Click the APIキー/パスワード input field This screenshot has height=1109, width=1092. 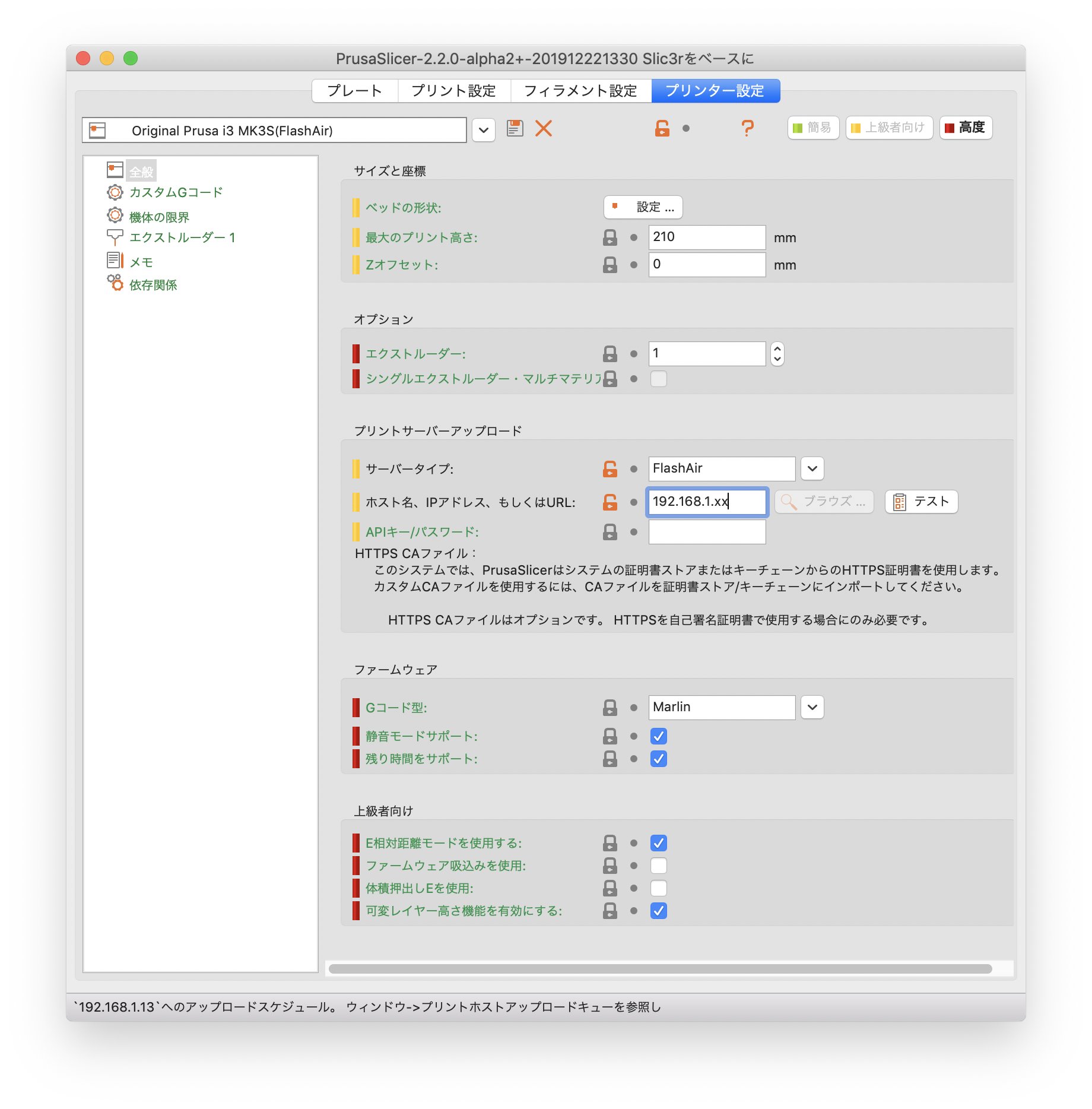click(x=707, y=532)
